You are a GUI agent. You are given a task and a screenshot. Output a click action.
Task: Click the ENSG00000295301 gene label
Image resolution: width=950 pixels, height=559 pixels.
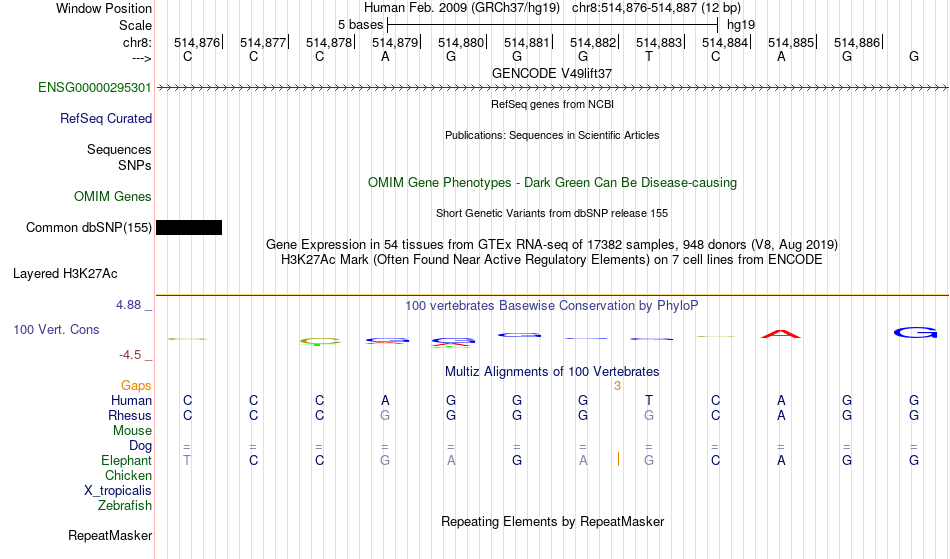95,88
